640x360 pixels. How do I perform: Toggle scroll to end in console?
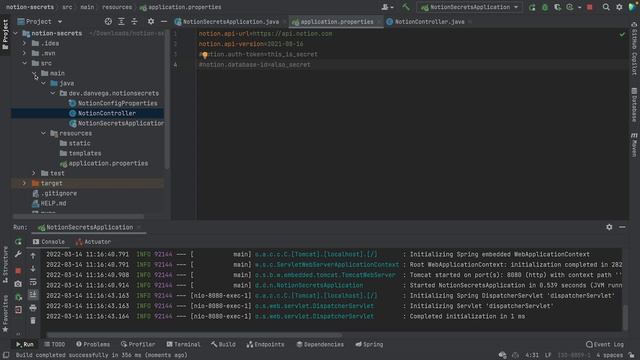pos(33,295)
